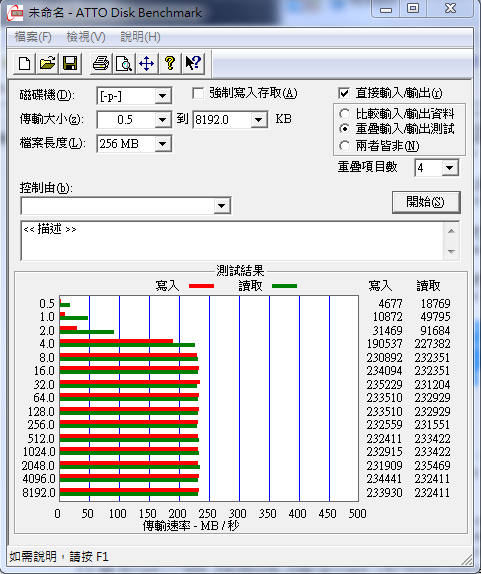This screenshot has height=574, width=481.
Task: Click the New file toolbar icon
Action: tap(24, 64)
